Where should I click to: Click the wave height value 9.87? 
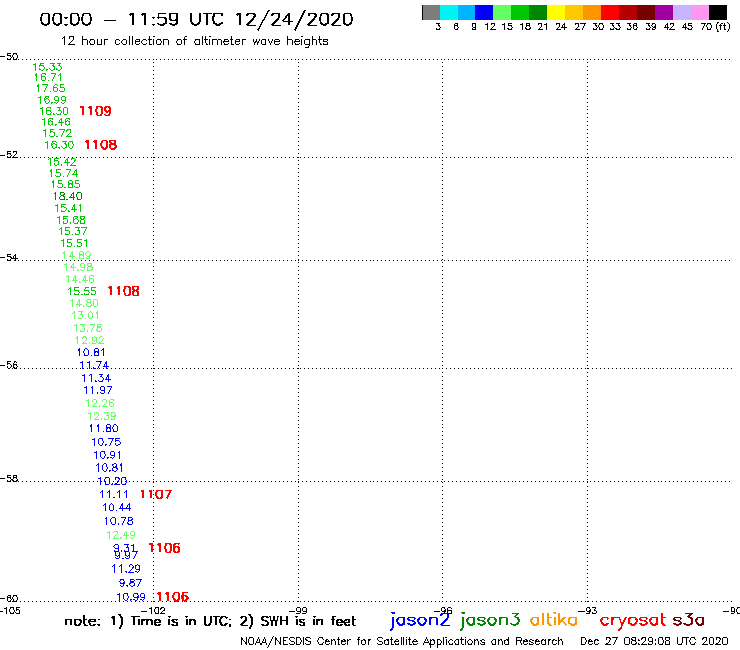(x=130, y=583)
